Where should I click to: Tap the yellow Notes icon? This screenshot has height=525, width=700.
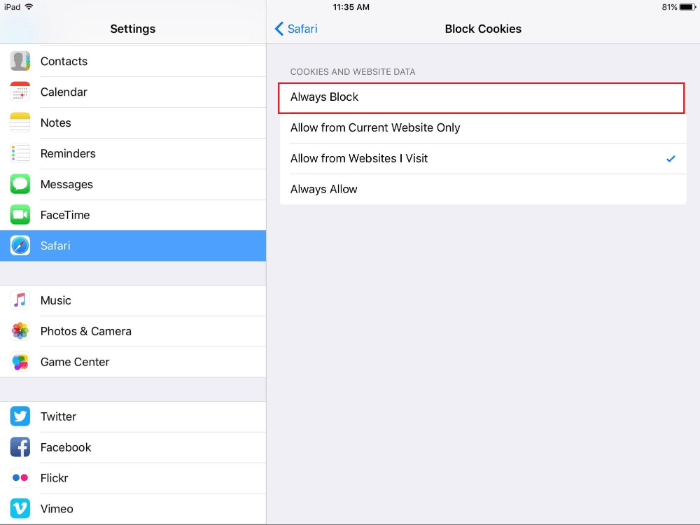tap(20, 123)
